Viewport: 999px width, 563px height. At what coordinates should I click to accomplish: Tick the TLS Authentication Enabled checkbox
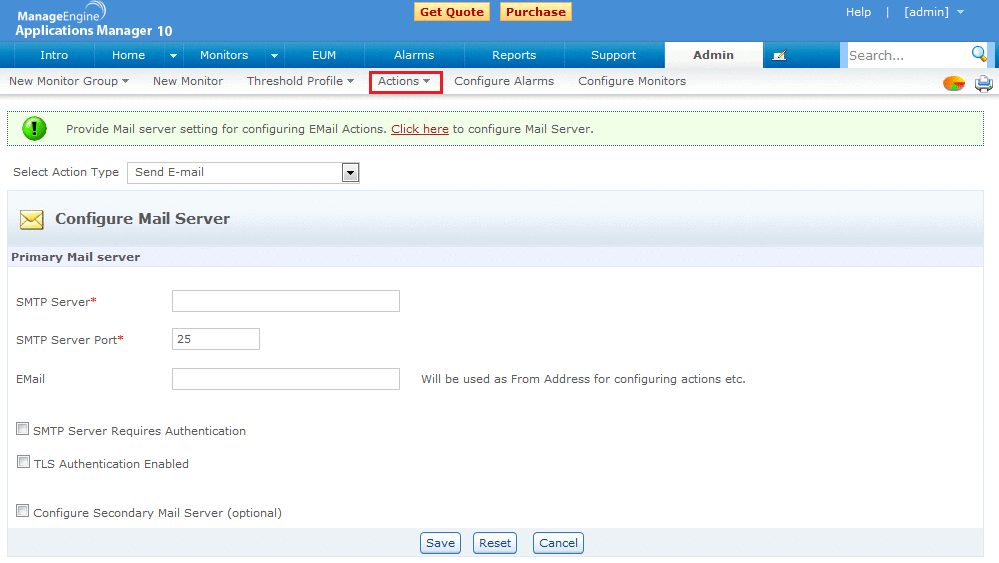23,462
